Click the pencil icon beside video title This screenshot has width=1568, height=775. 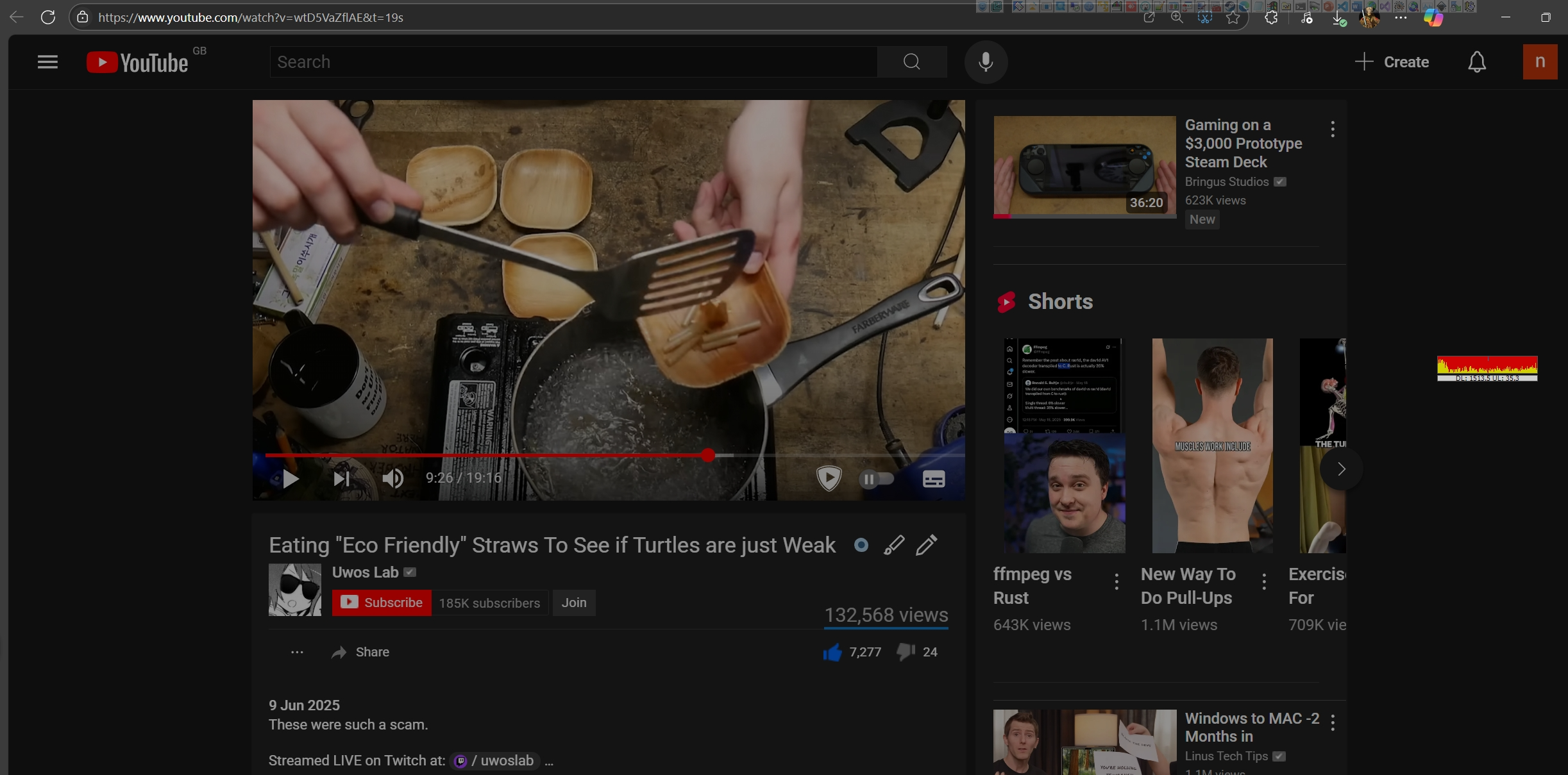[927, 545]
